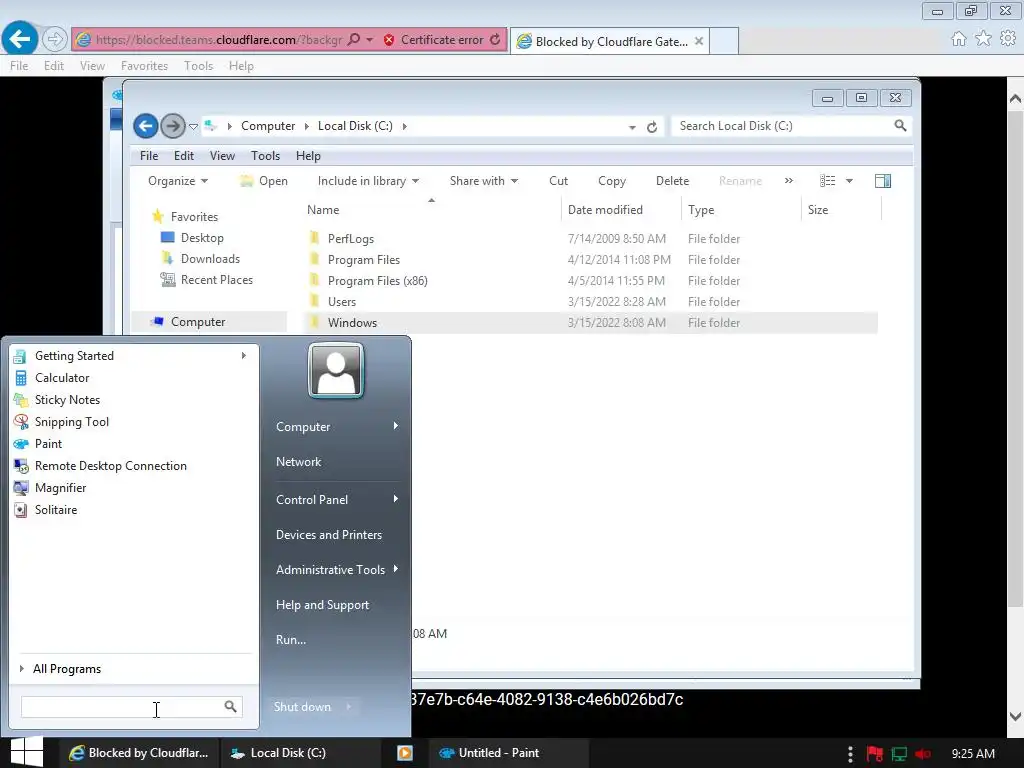Select the PerfLogs folder

pyautogui.click(x=351, y=239)
